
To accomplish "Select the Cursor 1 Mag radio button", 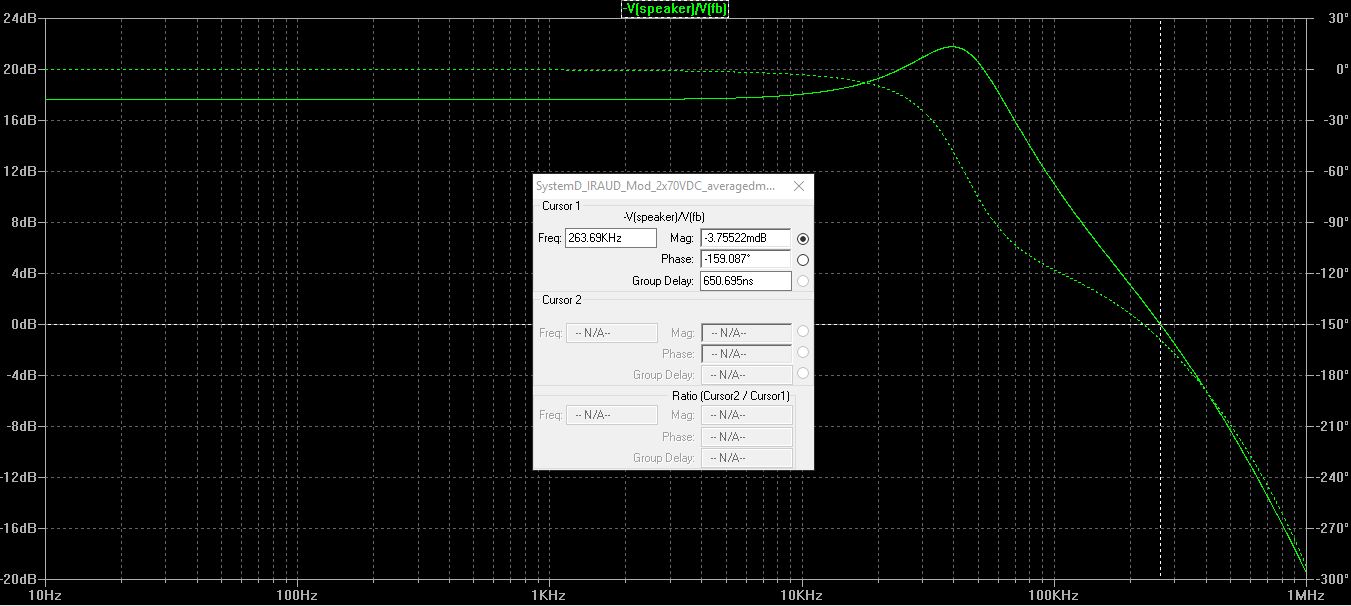I will pyautogui.click(x=803, y=239).
